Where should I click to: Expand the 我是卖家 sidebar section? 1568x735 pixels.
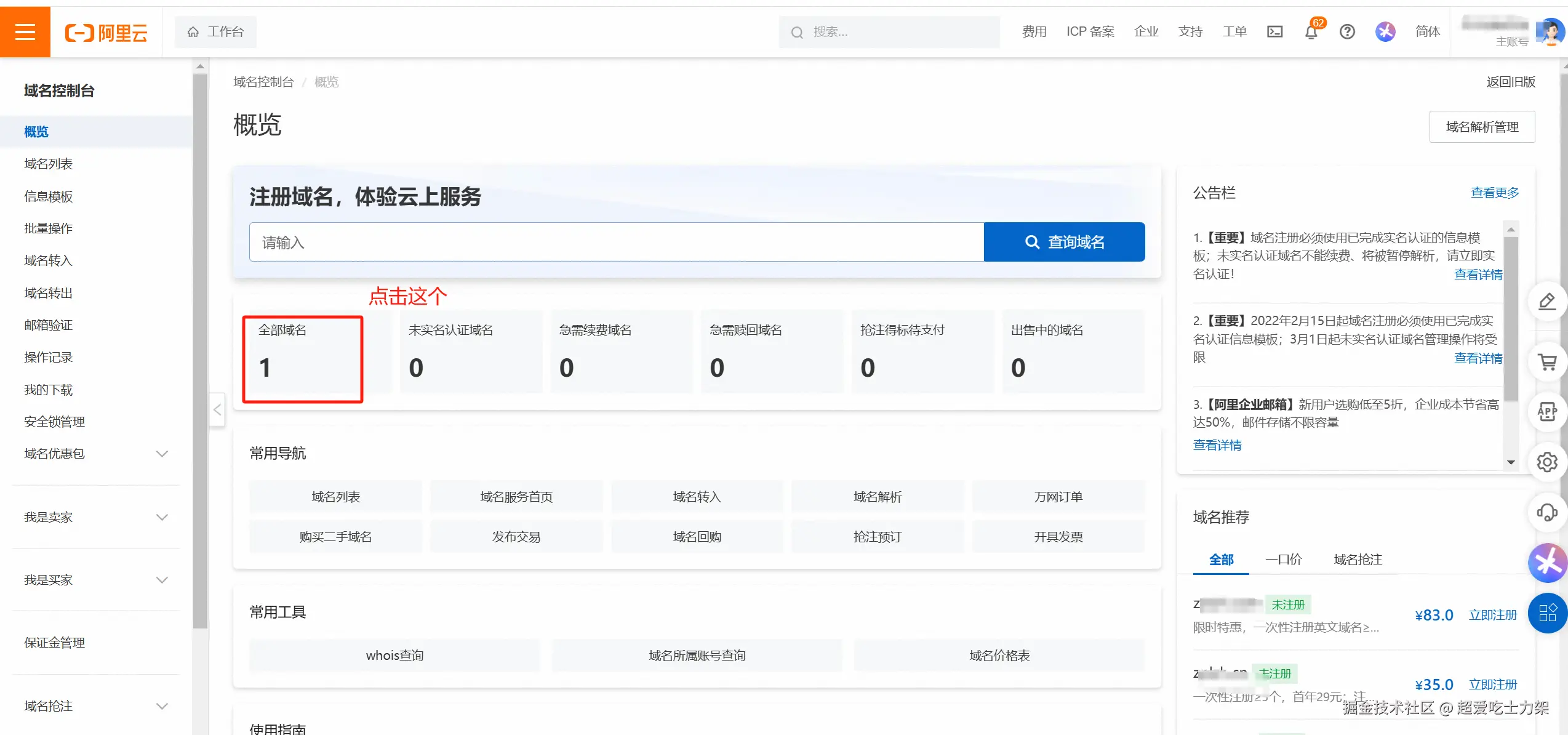[x=161, y=517]
